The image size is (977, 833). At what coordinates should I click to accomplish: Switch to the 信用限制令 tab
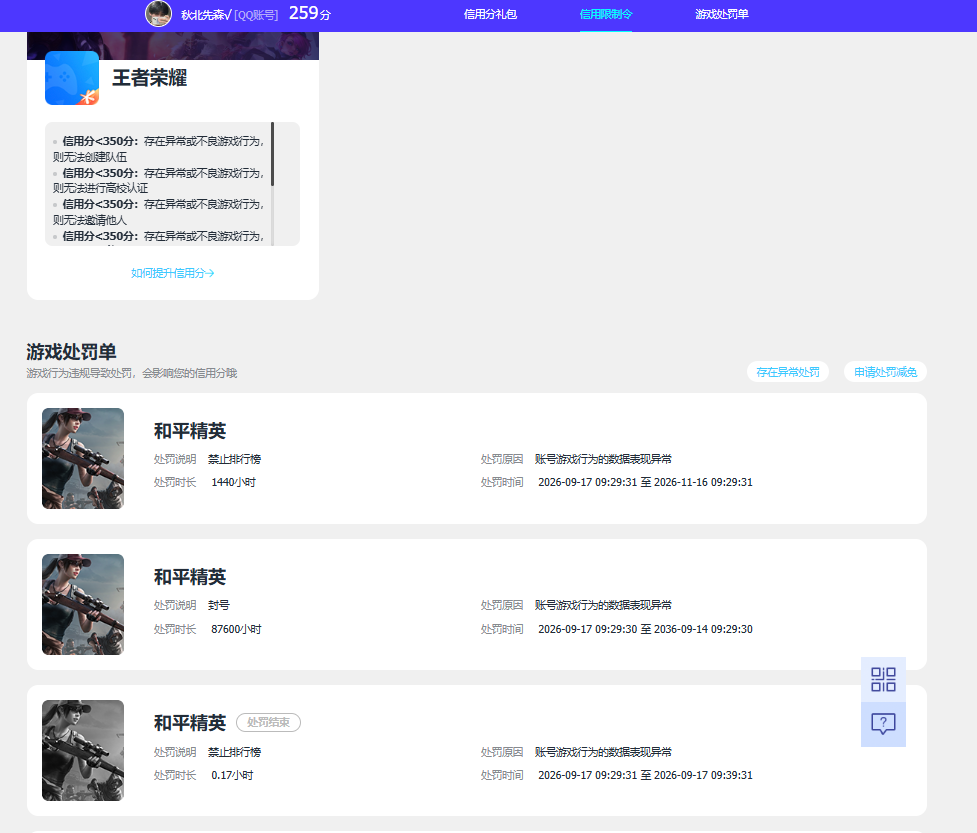(x=606, y=14)
